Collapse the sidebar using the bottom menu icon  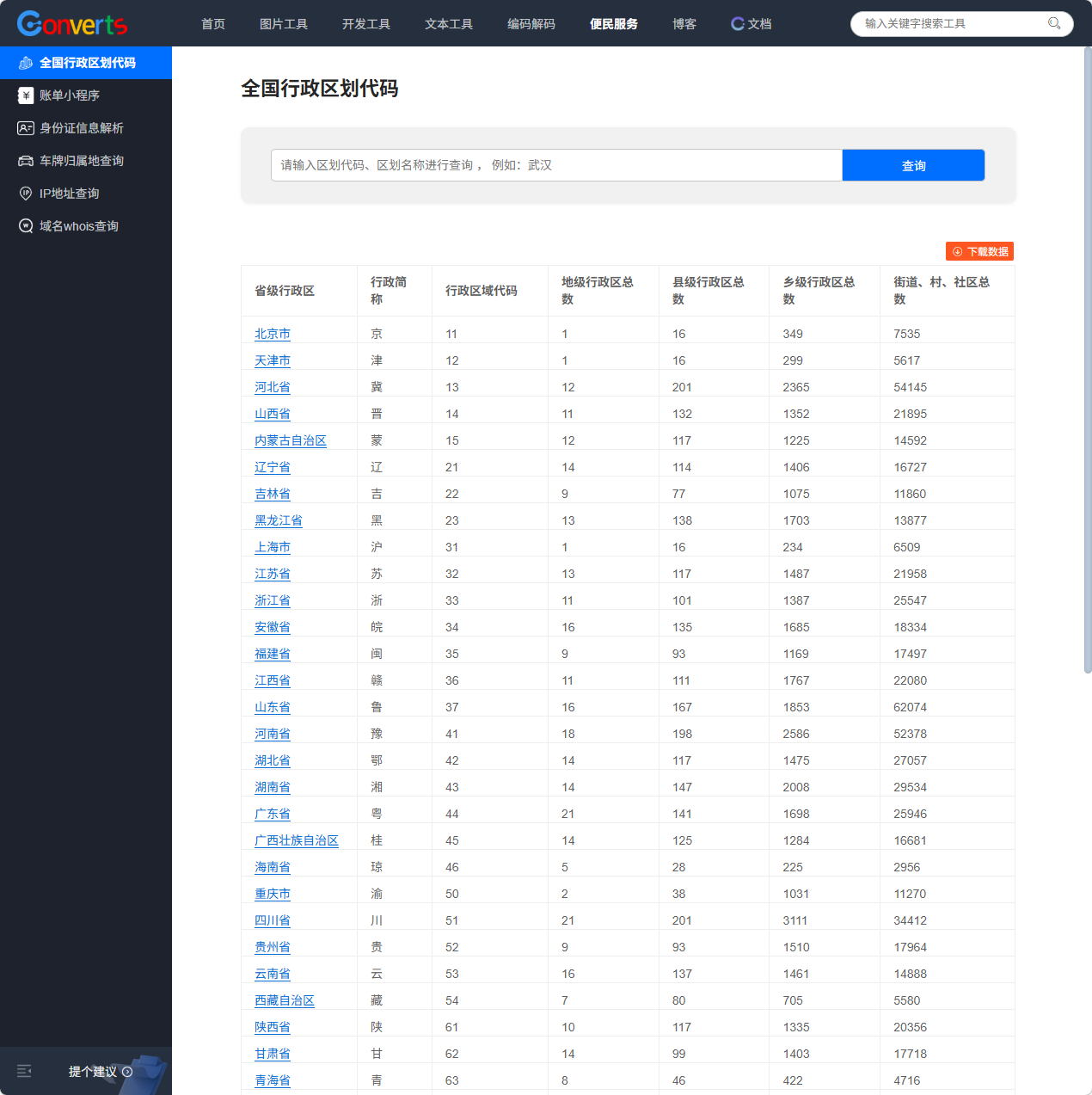click(24, 1071)
